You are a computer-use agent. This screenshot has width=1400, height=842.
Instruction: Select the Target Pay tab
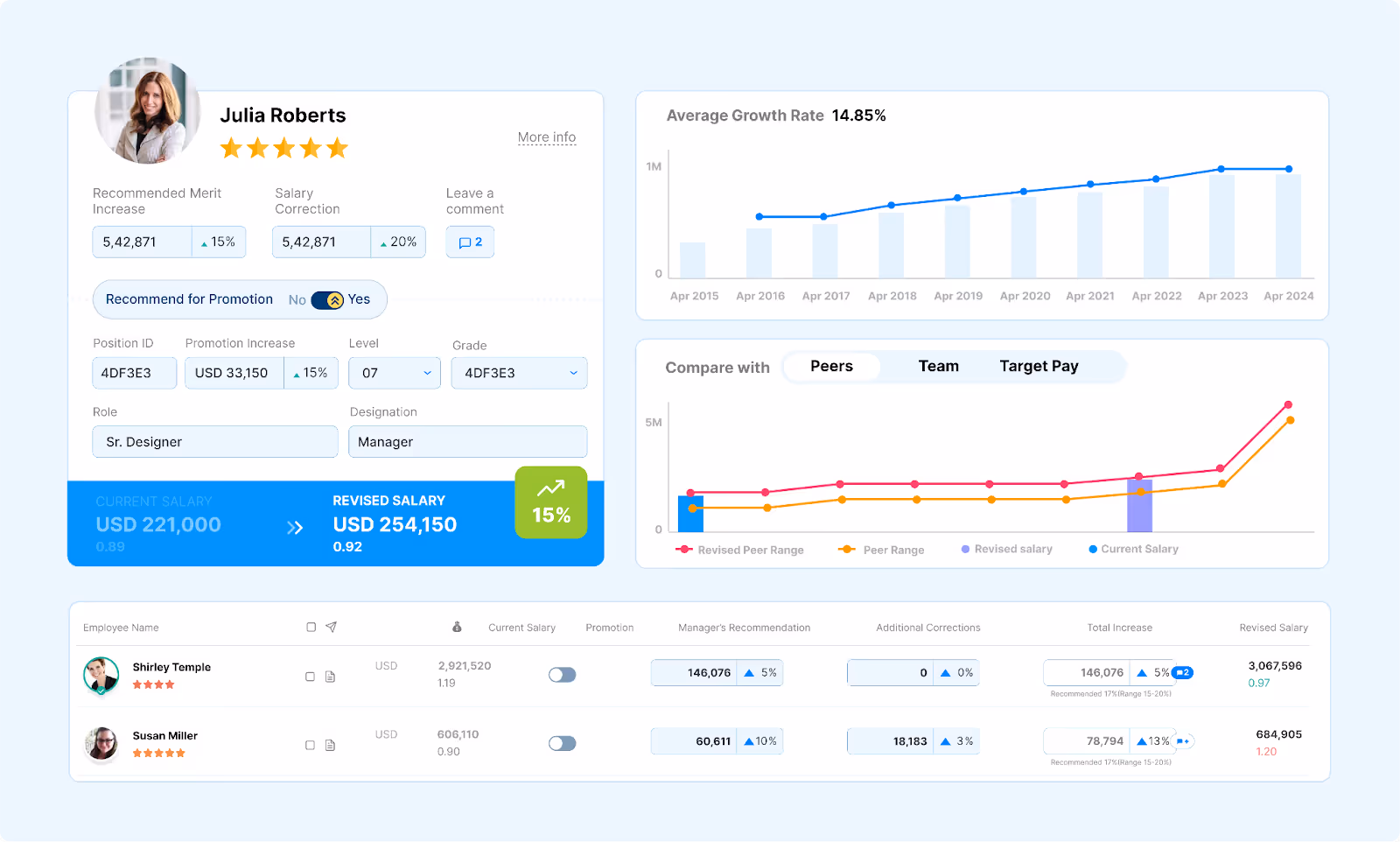pos(1039,366)
